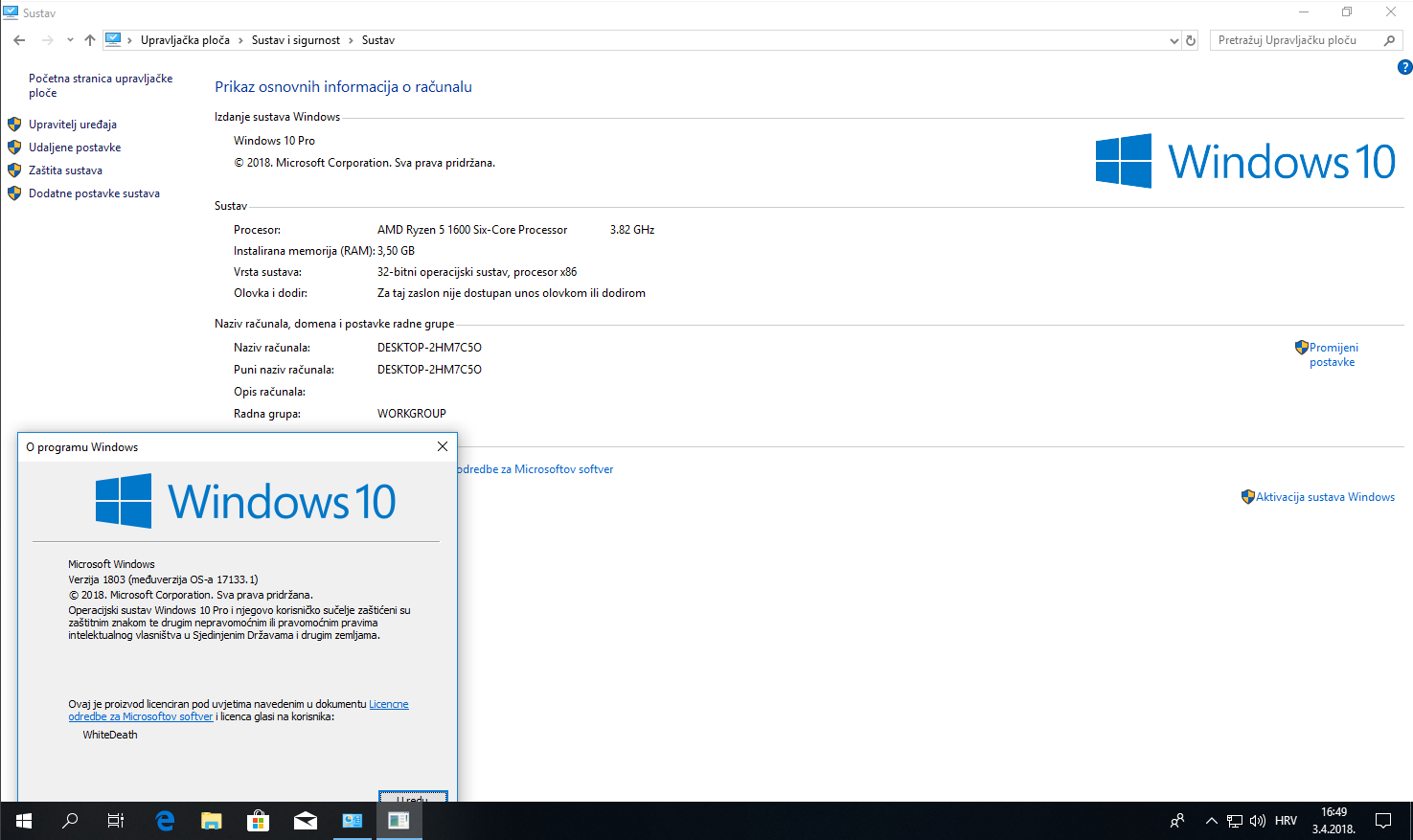Switch to the Sustav window taskbar button
This screenshot has height=840, width=1413.
coord(353,821)
